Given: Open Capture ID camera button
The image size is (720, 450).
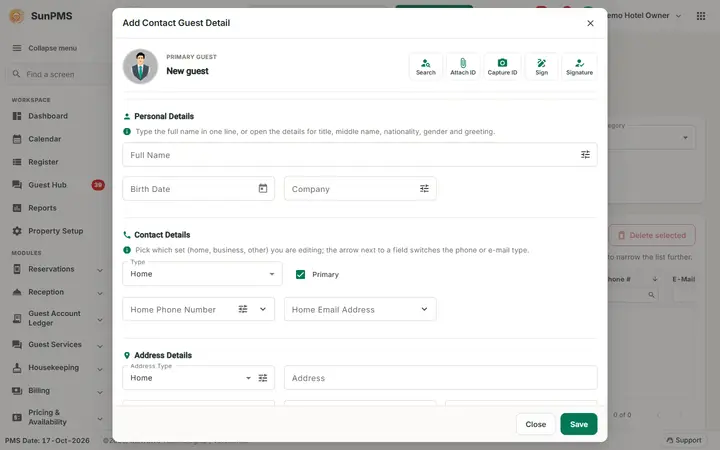Looking at the screenshot, I should 502,67.
